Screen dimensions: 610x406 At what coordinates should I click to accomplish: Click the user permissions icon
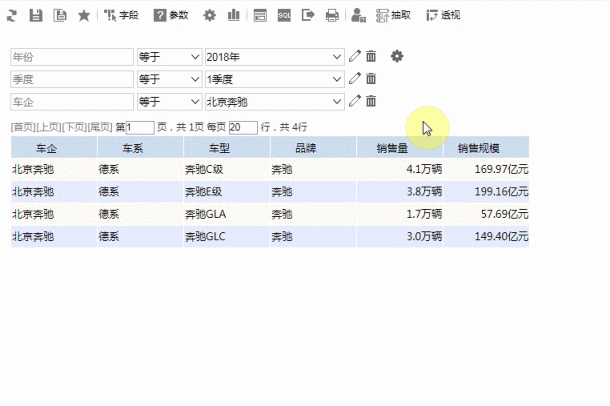click(x=358, y=16)
